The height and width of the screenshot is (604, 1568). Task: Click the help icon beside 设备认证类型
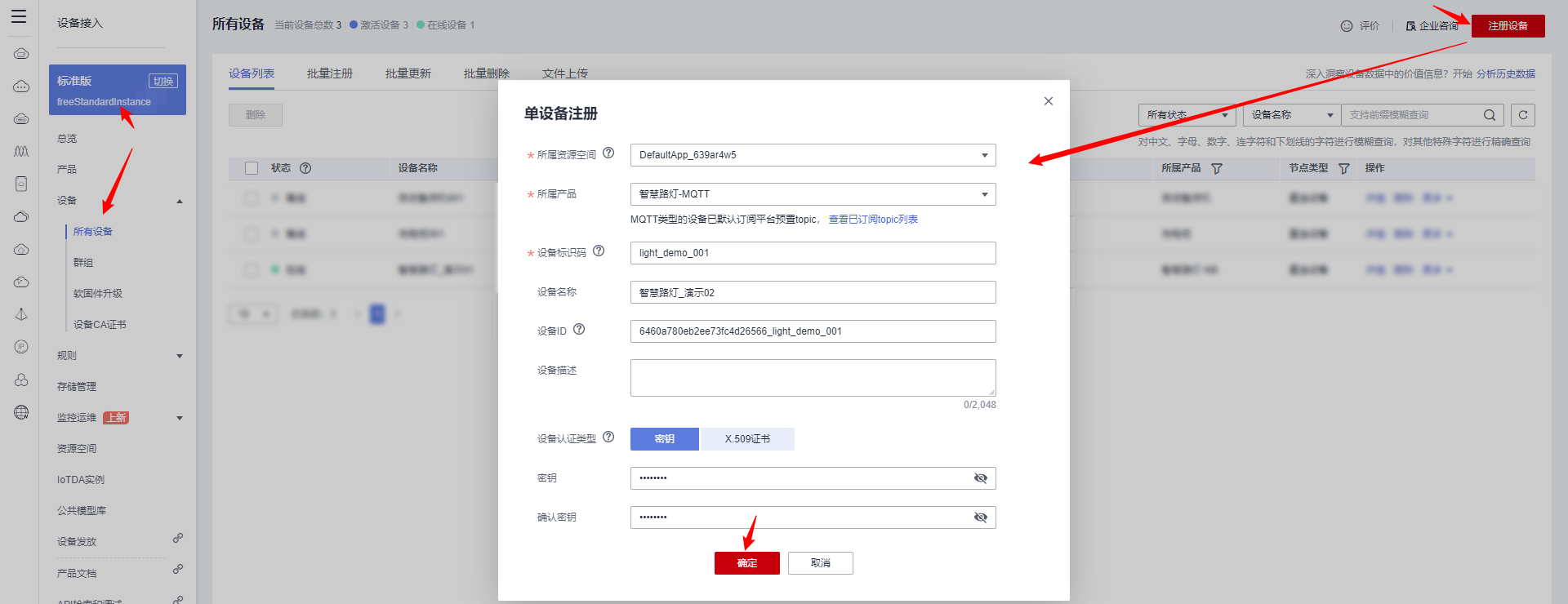[608, 437]
